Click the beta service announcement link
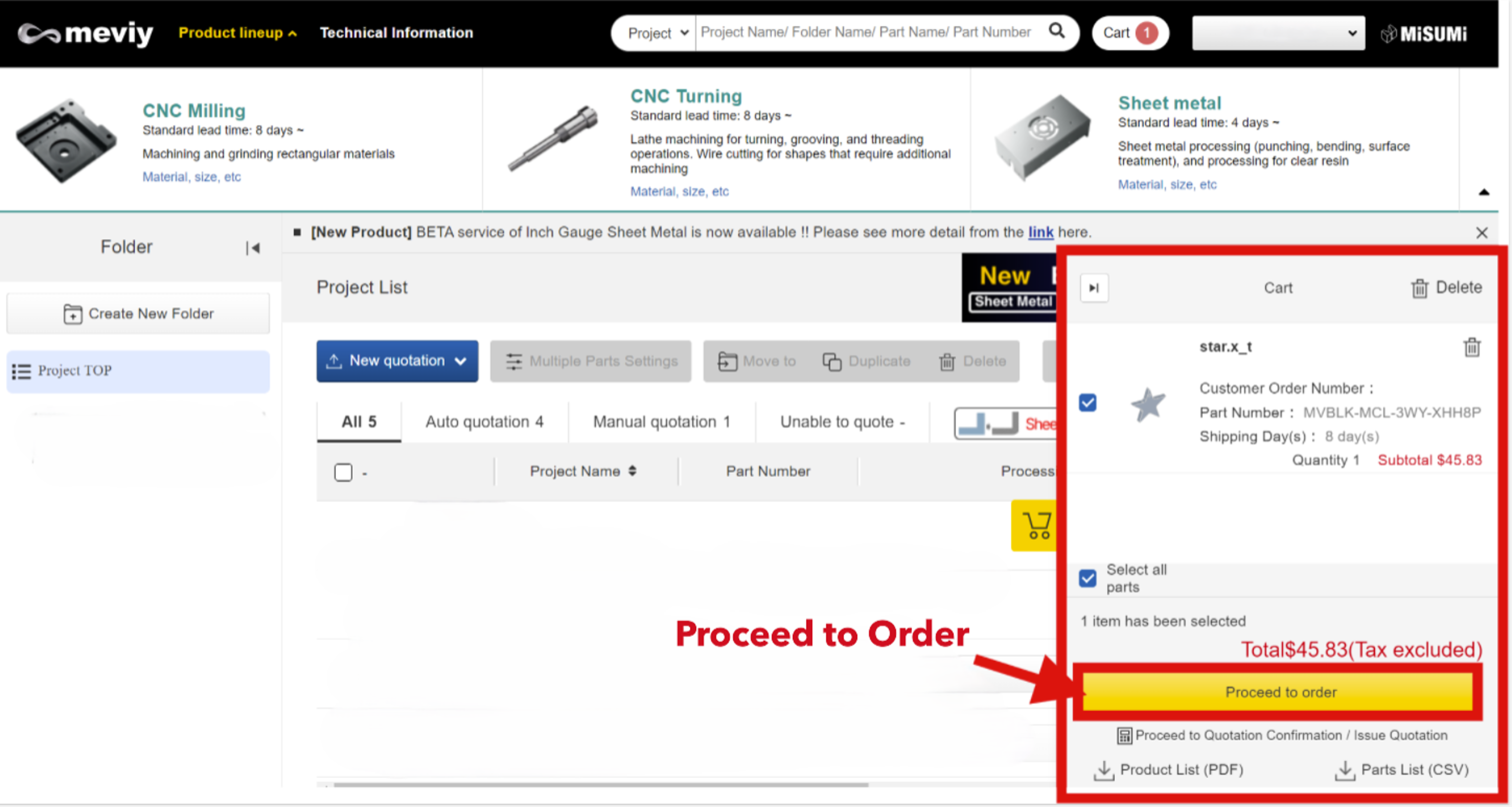1512x807 pixels. click(1040, 232)
